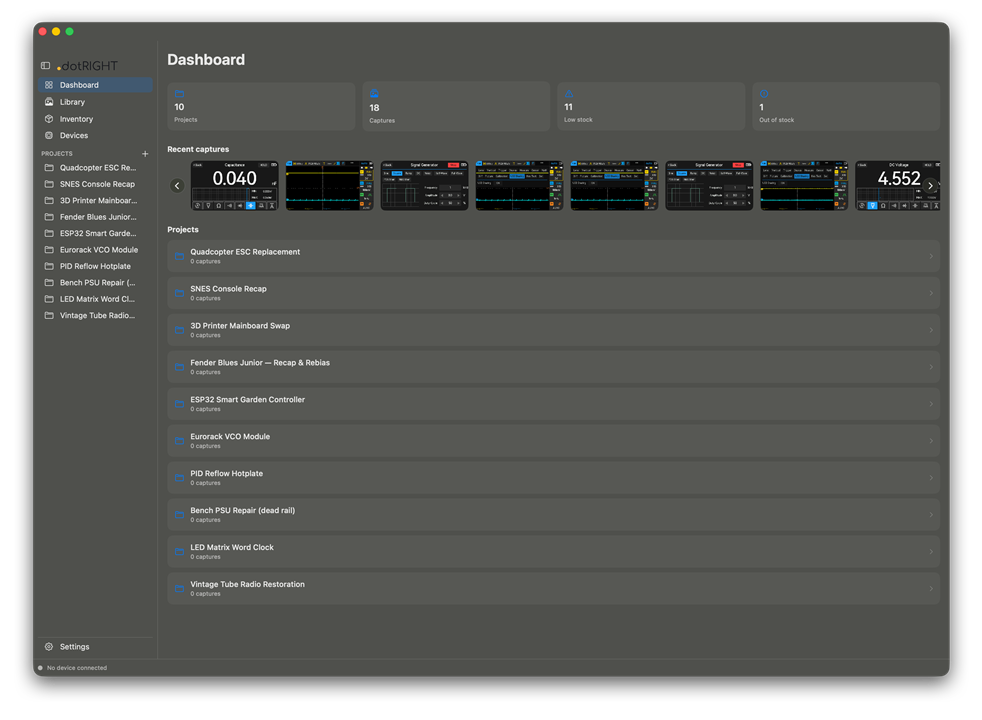Viewport: 982px width, 720px height.
Task: Click the Projects folder icon in stat card
Action: click(x=179, y=94)
